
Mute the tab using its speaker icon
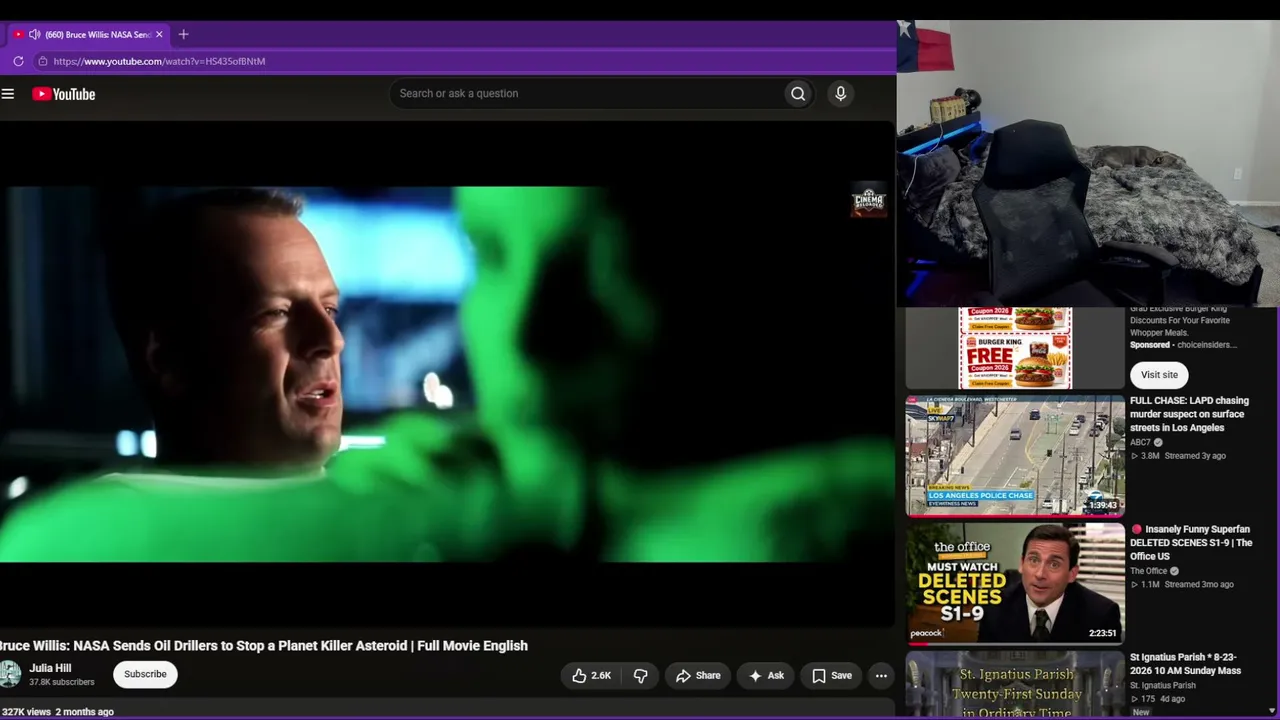coord(34,34)
